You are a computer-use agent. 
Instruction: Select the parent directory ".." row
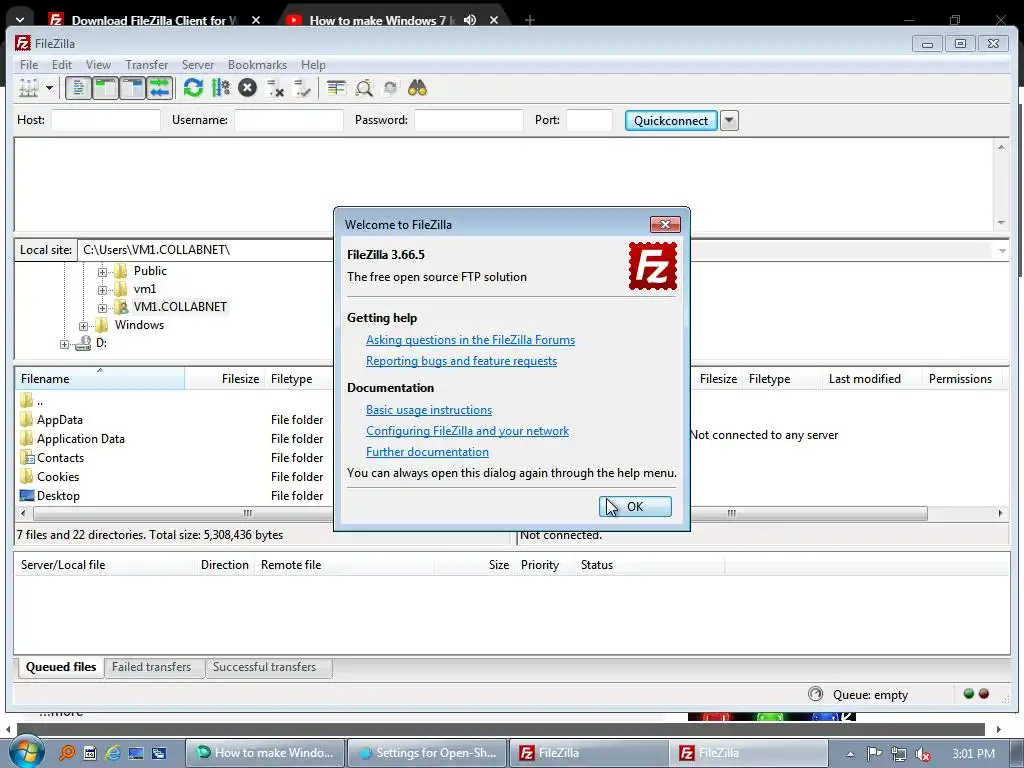tap(173, 401)
